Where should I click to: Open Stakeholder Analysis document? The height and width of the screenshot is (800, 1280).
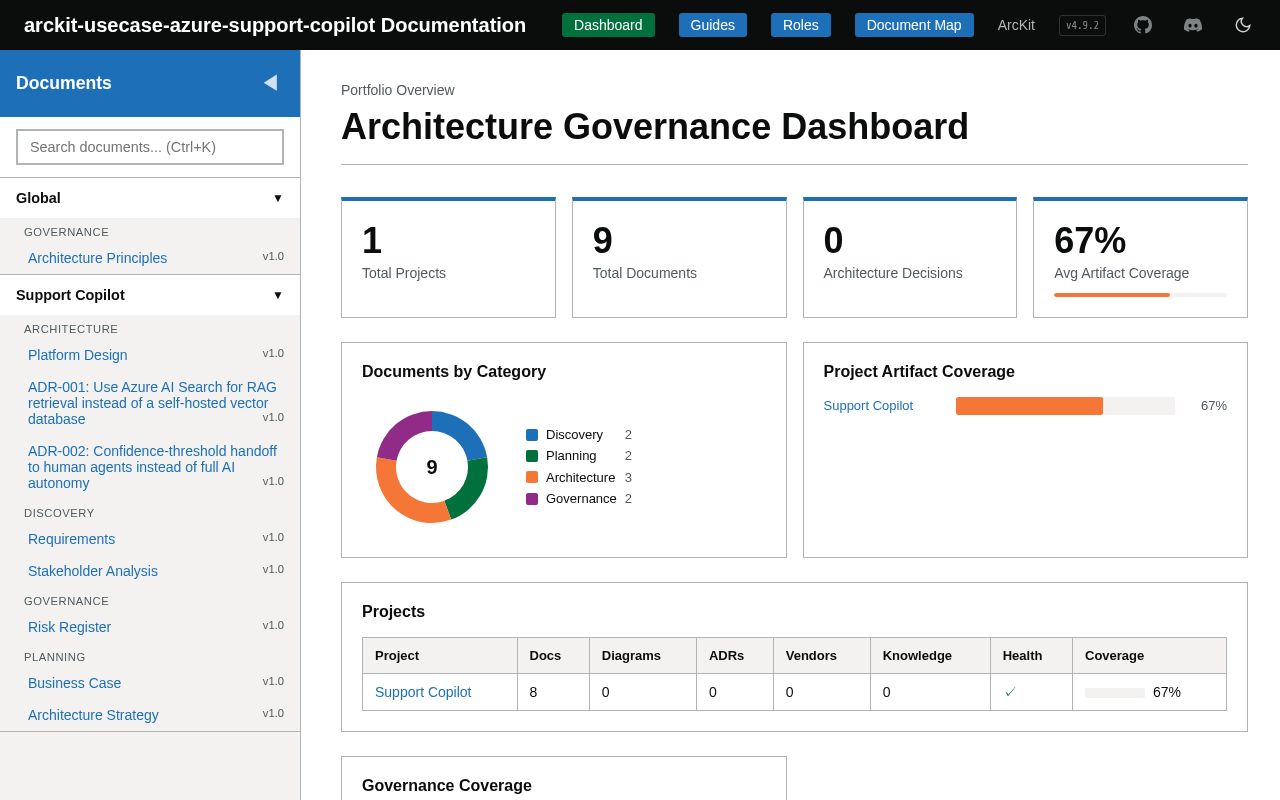click(x=93, y=571)
